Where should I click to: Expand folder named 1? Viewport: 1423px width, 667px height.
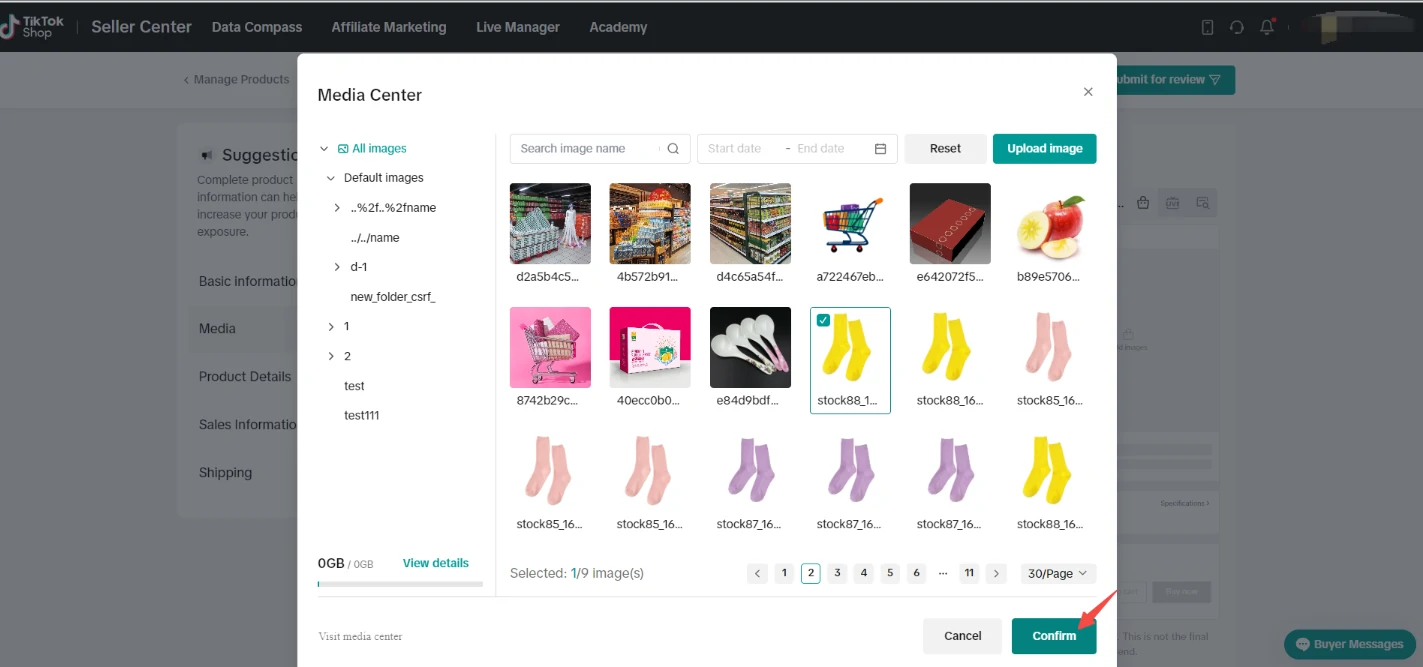[x=331, y=327]
